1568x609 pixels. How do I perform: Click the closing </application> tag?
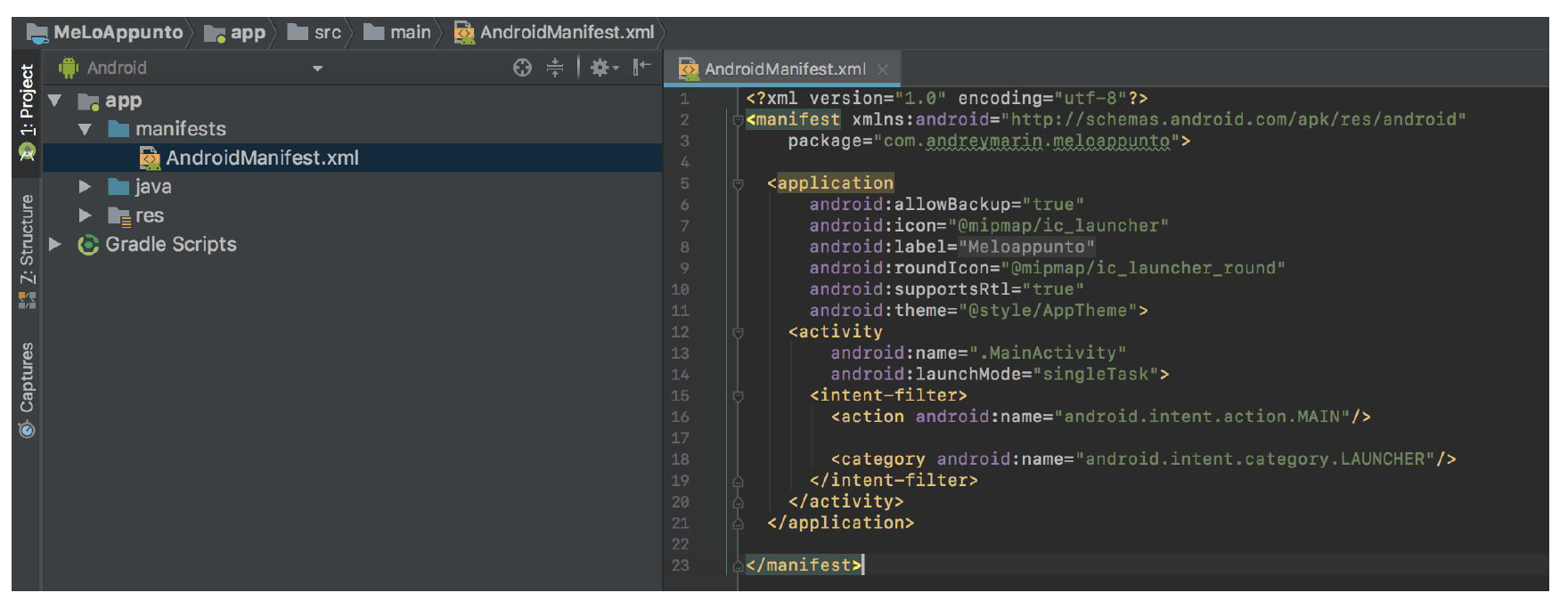(840, 523)
